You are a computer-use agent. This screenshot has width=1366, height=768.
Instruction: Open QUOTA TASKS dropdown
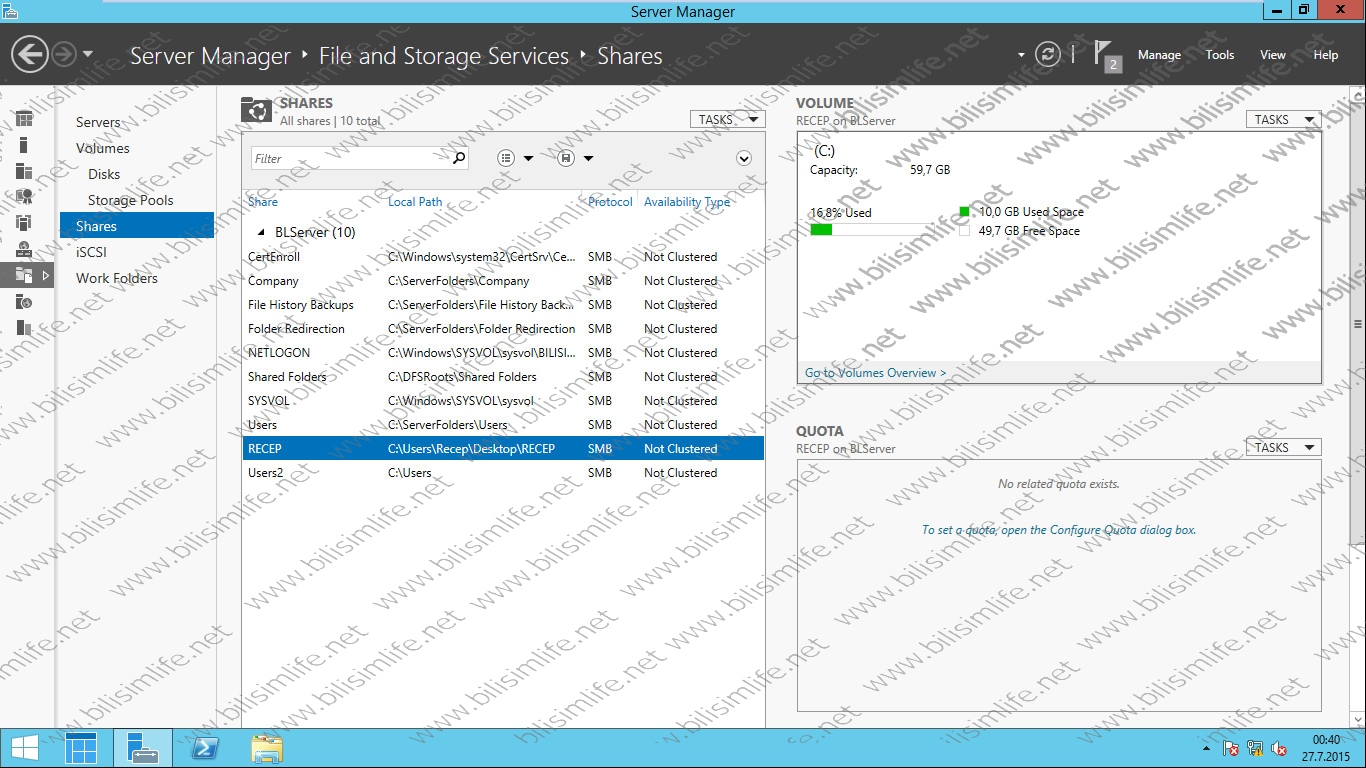point(1283,447)
